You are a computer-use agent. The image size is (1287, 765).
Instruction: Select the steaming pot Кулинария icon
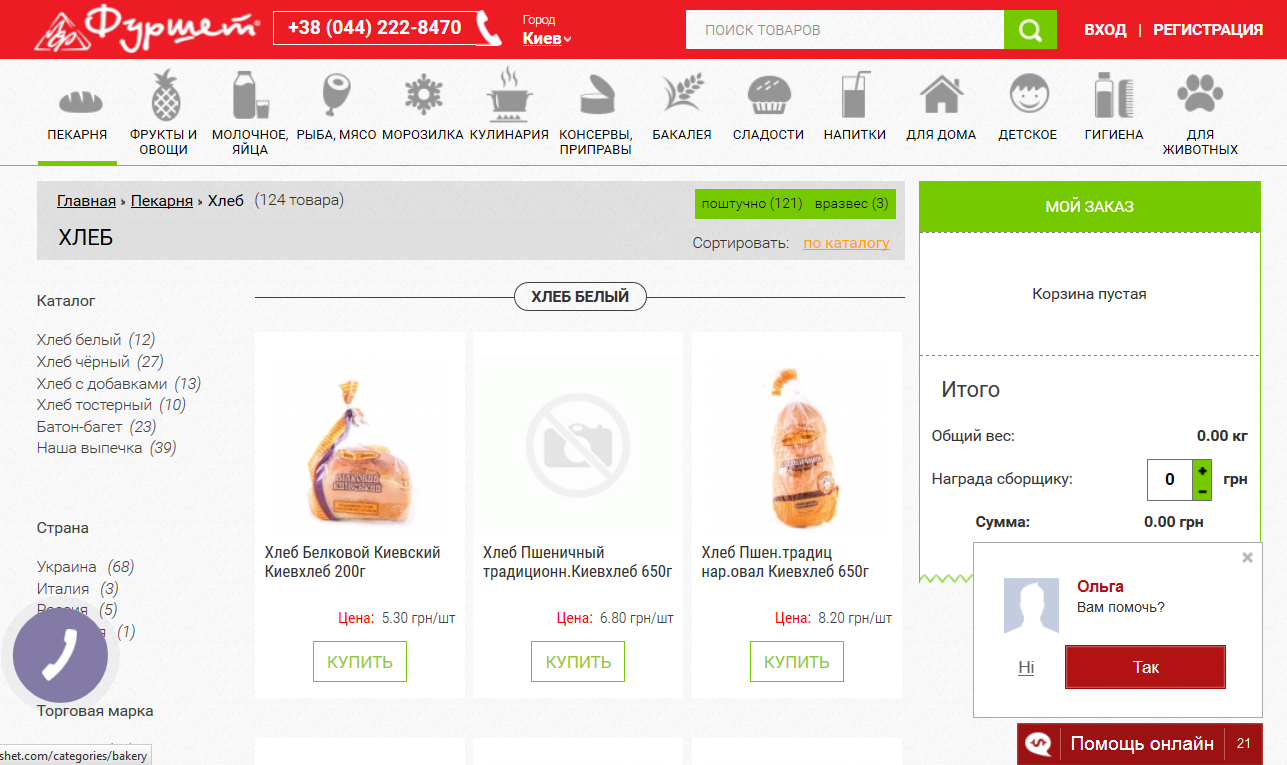(x=509, y=94)
